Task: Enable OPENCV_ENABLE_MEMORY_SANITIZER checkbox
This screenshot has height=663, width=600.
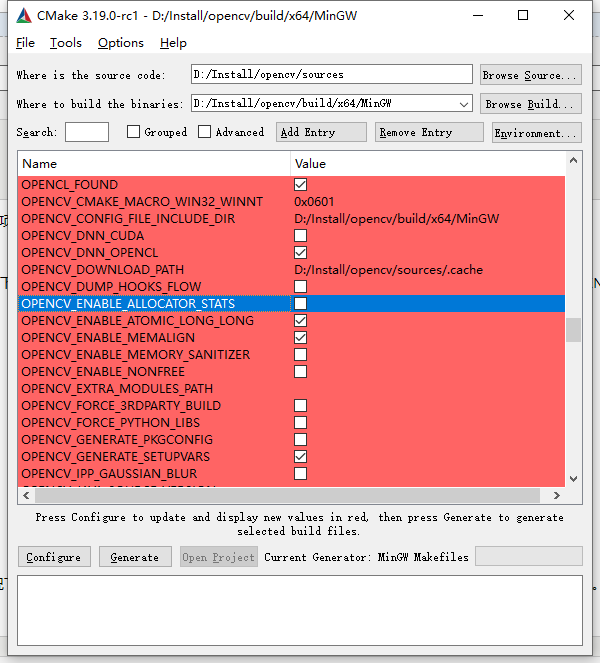Action: pyautogui.click(x=301, y=354)
